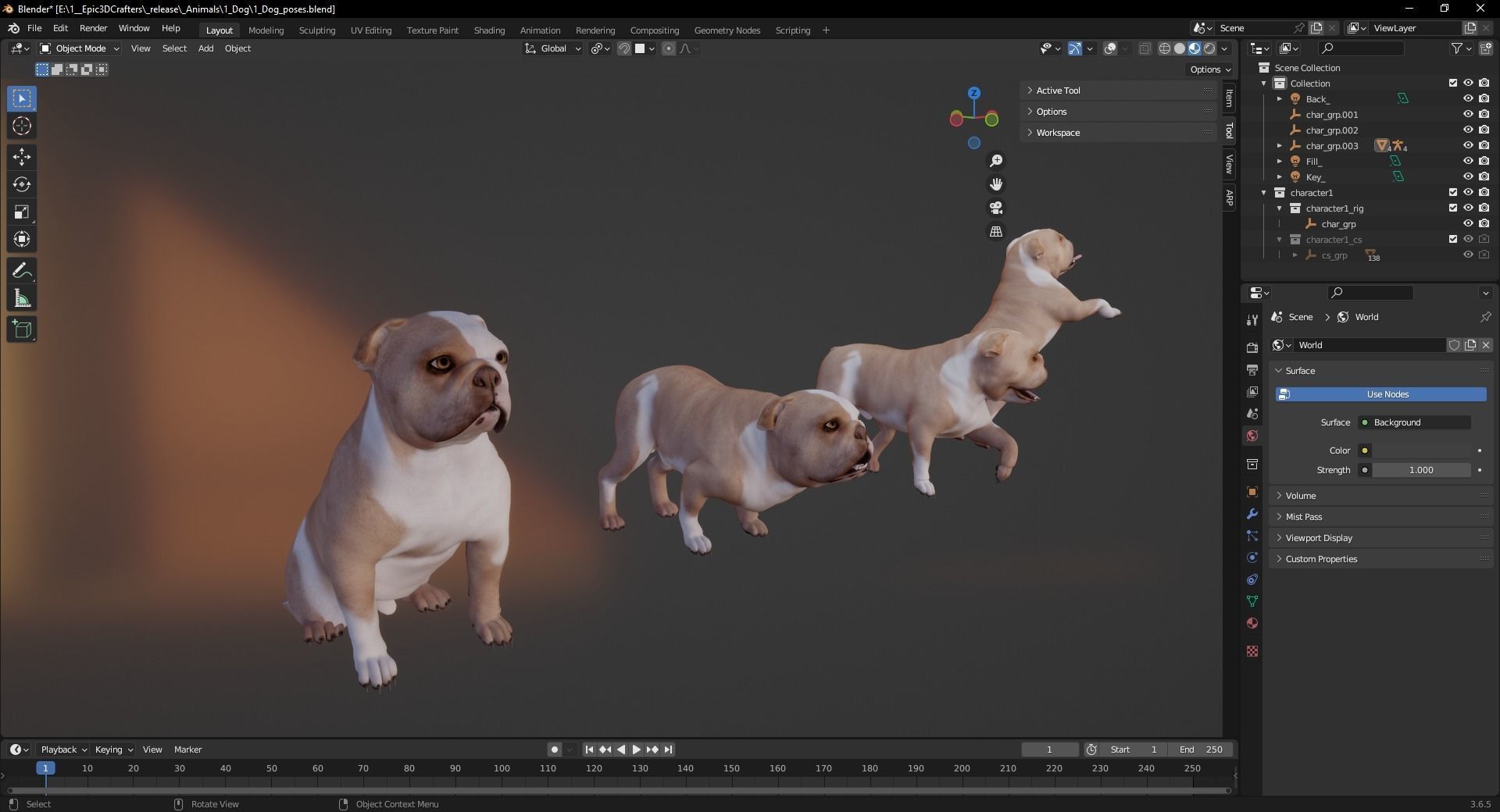
Task: Click the zoom viewport magnifier icon
Action: coord(996,161)
